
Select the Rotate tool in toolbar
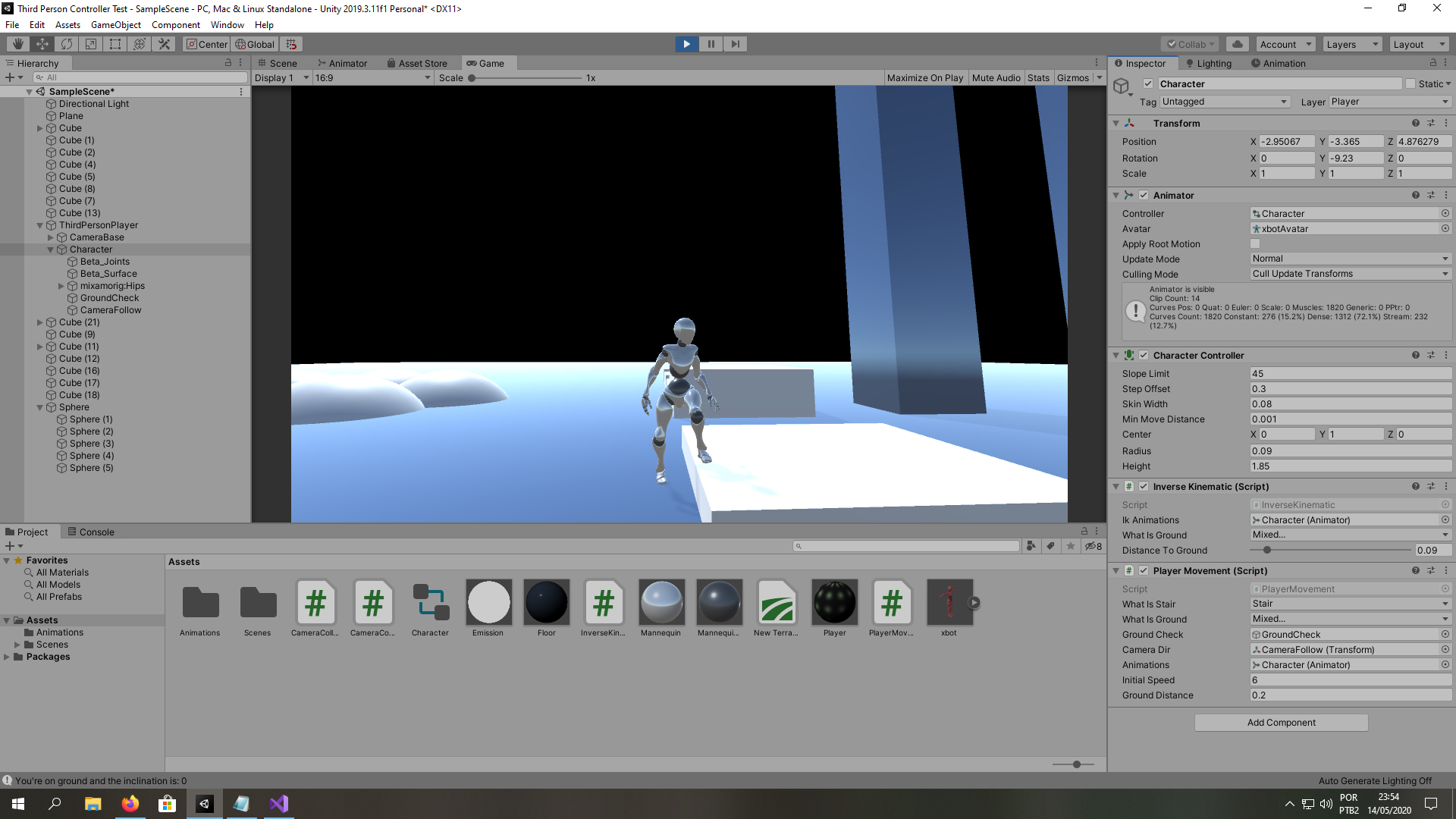[x=67, y=44]
